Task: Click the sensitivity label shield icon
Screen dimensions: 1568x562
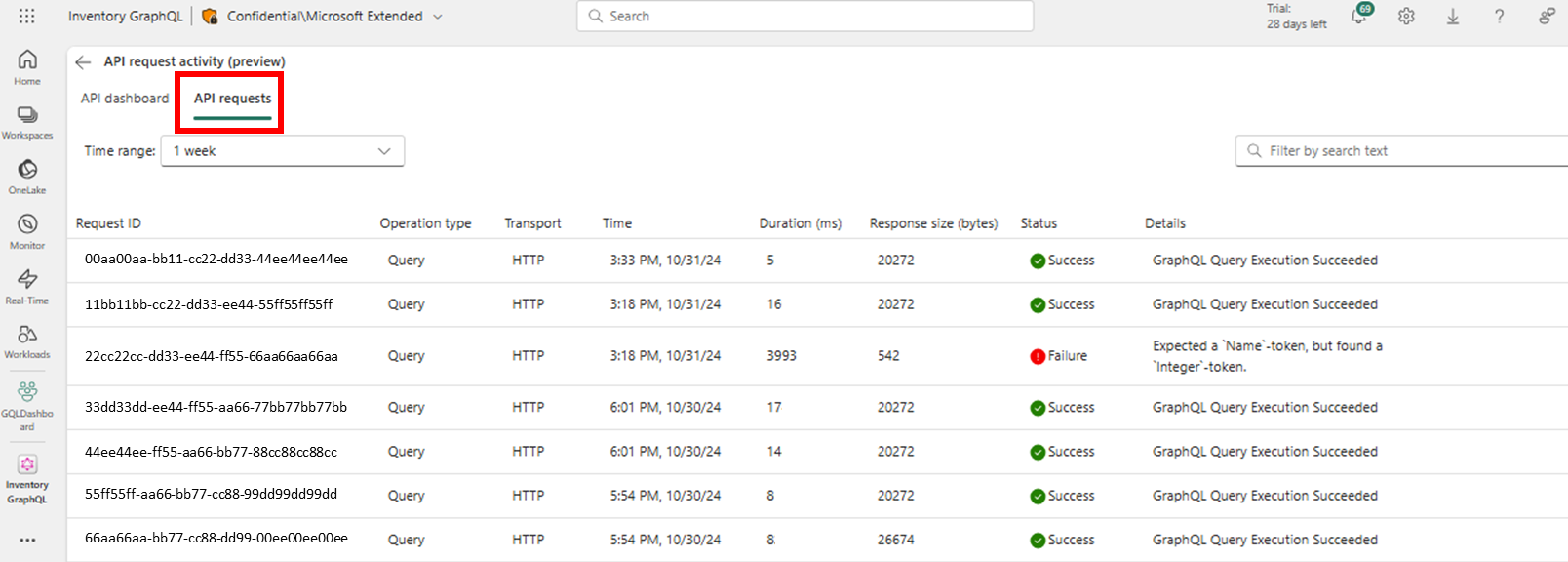Action: pos(210,16)
